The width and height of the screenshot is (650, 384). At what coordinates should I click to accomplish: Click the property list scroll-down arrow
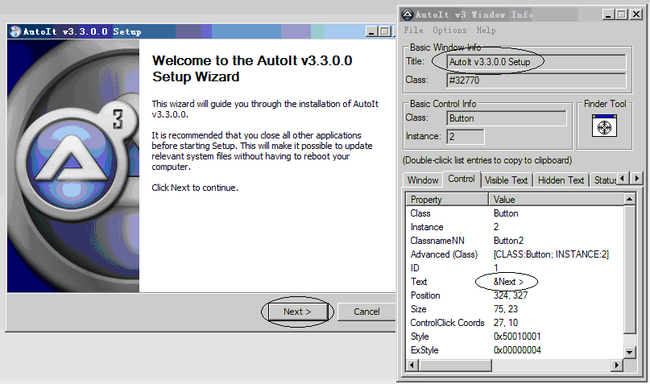click(629, 352)
